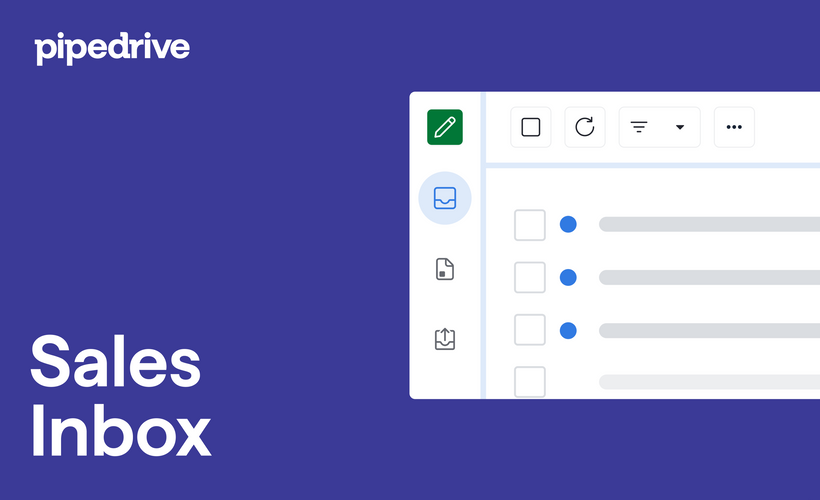Screen dimensions: 820x500
Task: Click the filter lines icon in the toolbar
Action: coord(639,127)
